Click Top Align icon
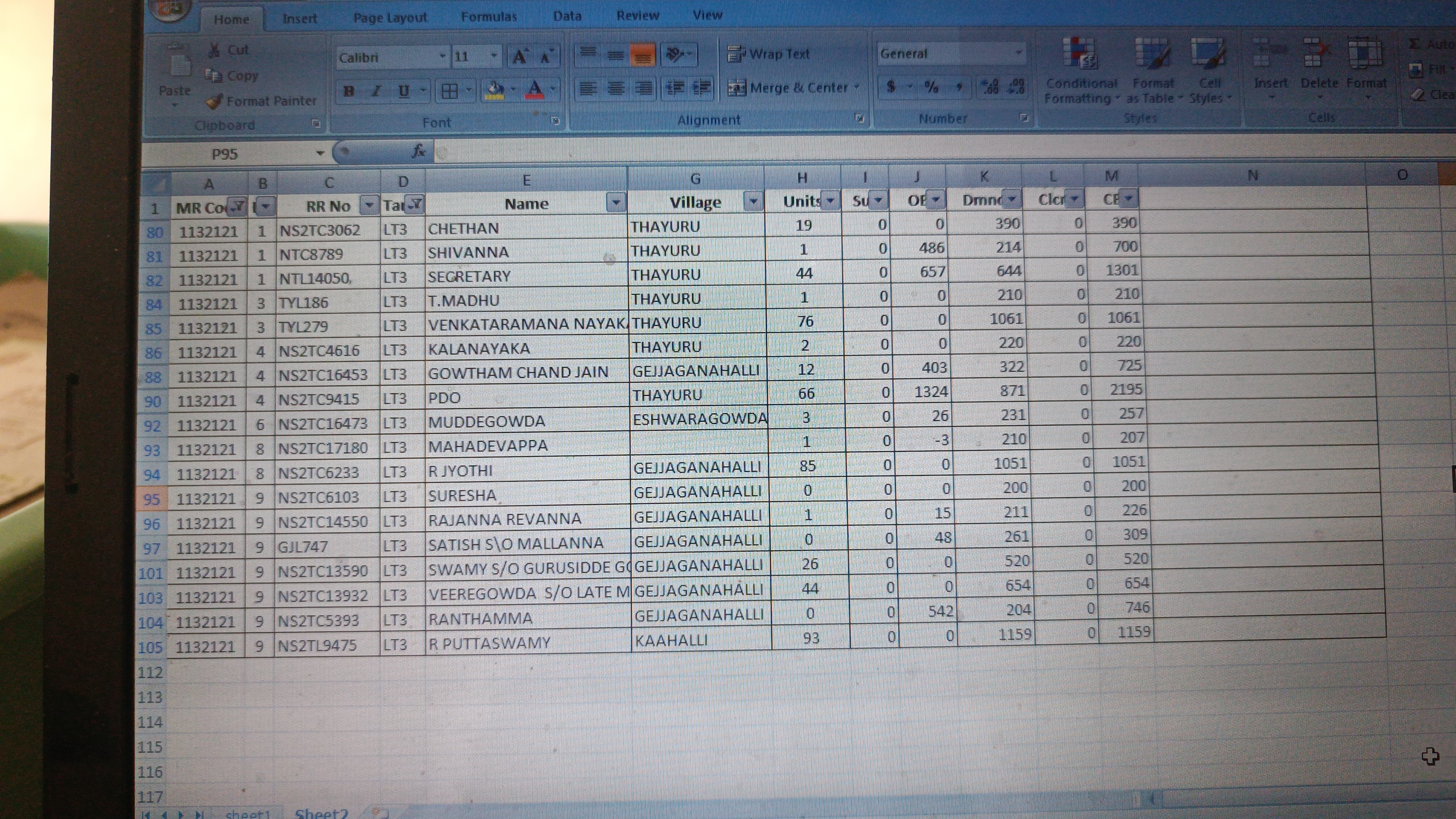This screenshot has height=819, width=1456. pos(588,54)
